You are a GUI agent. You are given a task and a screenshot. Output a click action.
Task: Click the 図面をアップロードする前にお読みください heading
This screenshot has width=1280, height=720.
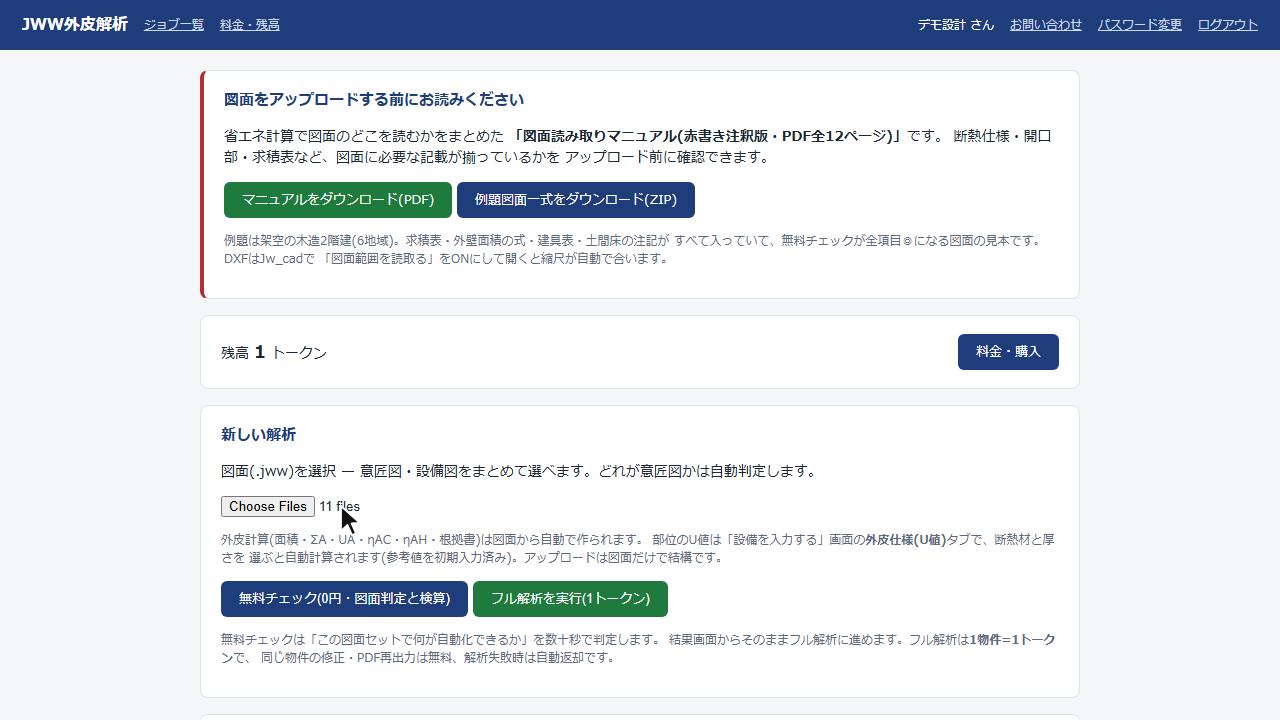[x=374, y=100]
